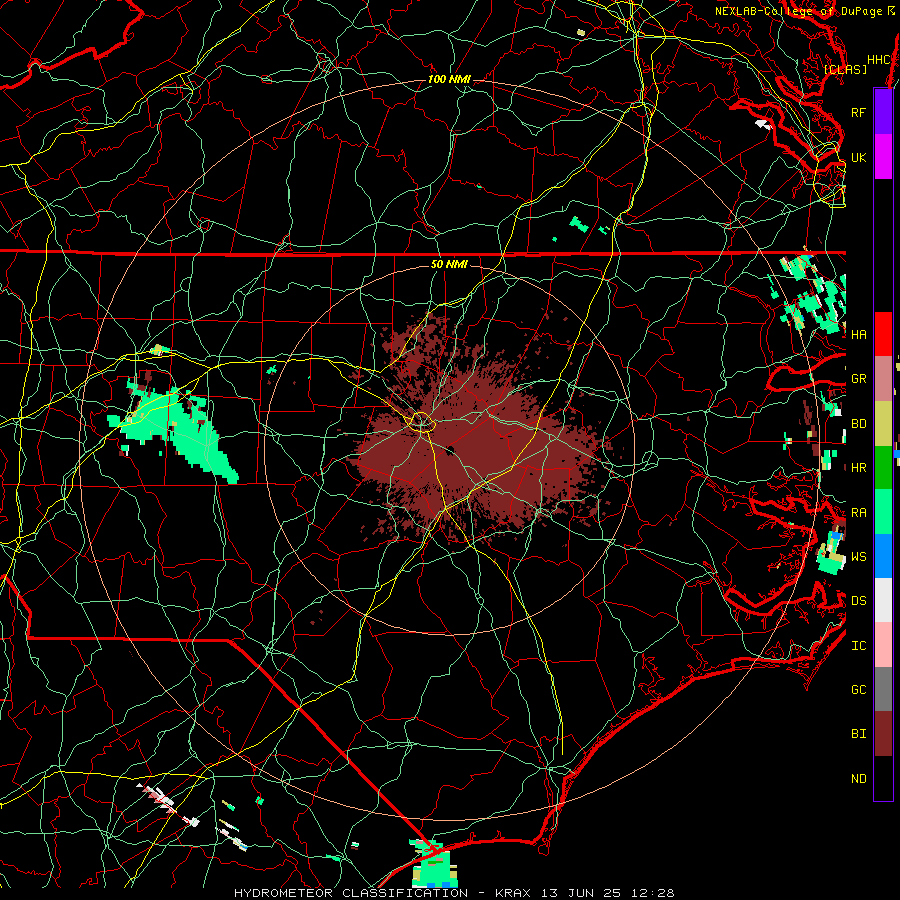
Task: Select the GR pink-brown legend swatch
Action: point(883,378)
